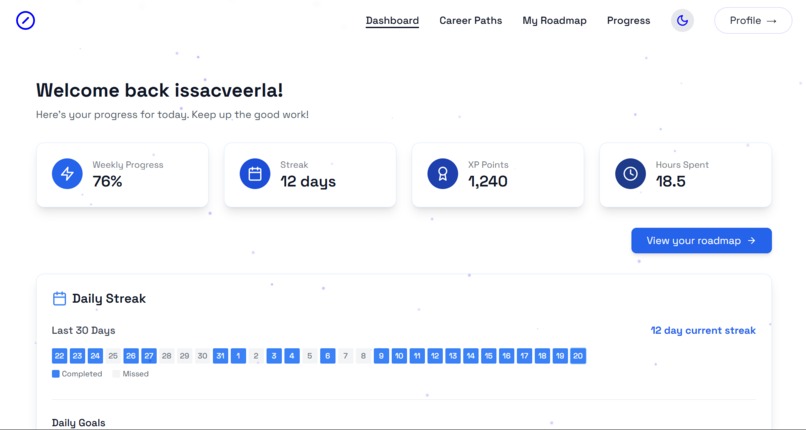Viewport: 806px width, 430px height.
Task: Click day 10 streak tile
Action: (x=399, y=356)
